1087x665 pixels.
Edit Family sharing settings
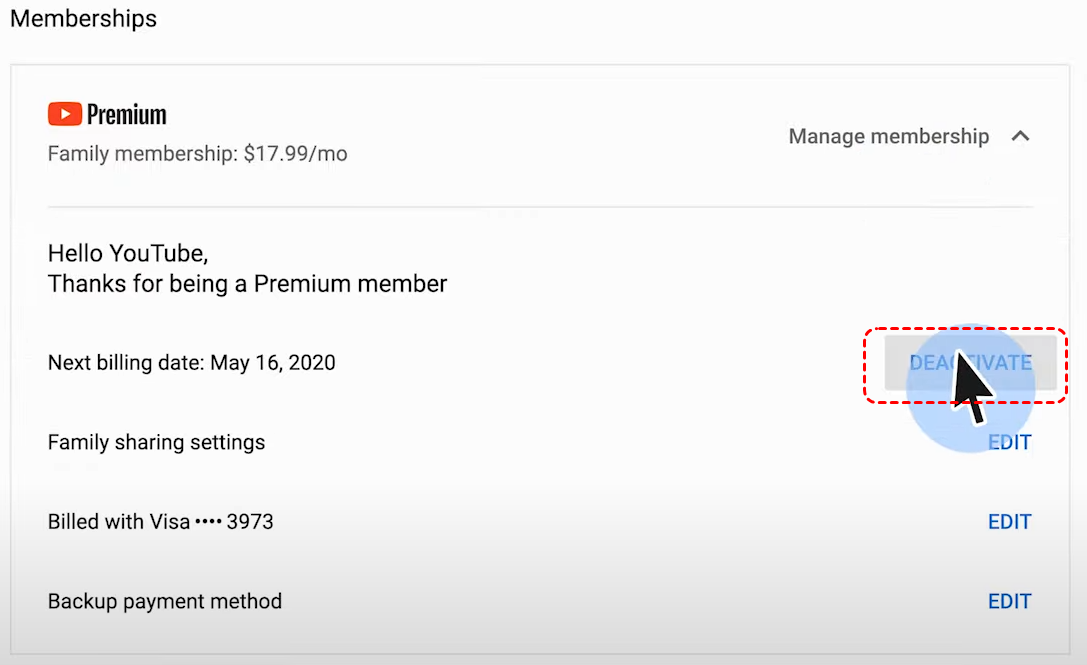point(1009,442)
